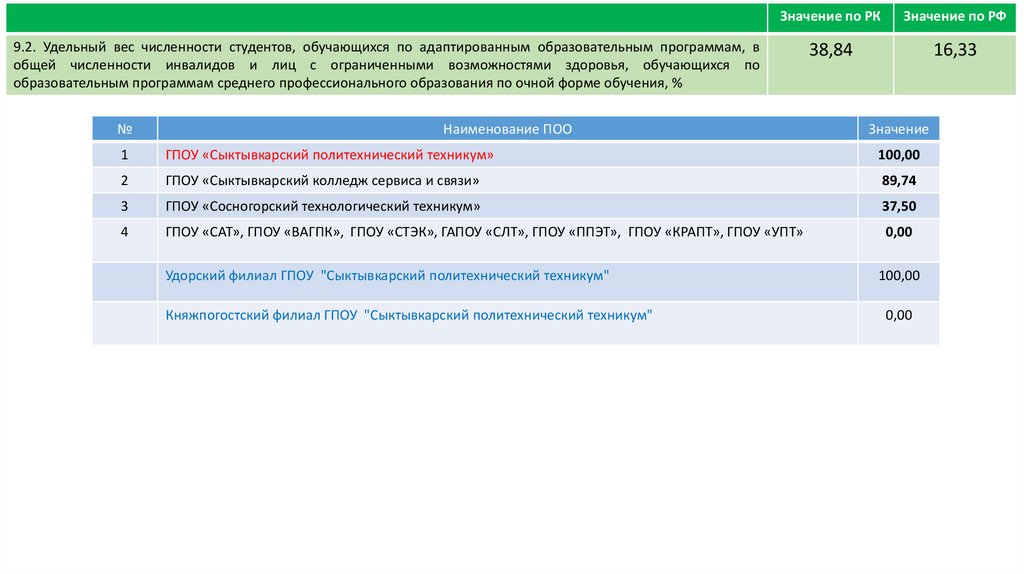Click the bold 0,00 value in row 4
Screen dimensions: 1024x574
(898, 232)
